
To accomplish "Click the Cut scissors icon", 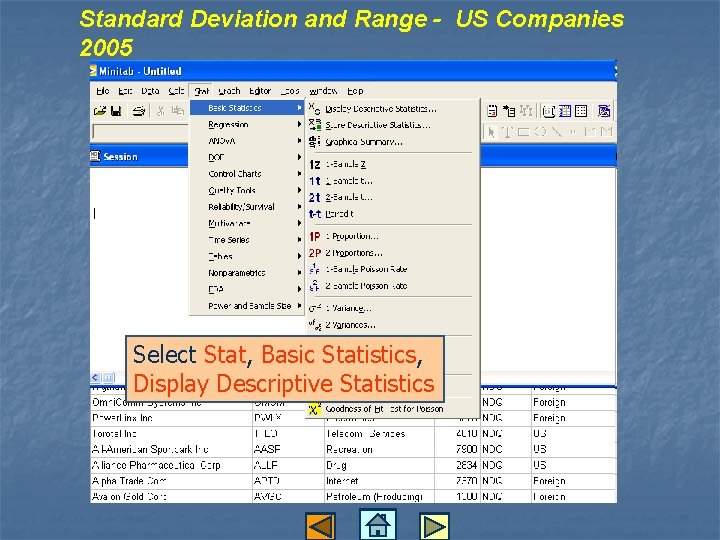I will click(160, 111).
